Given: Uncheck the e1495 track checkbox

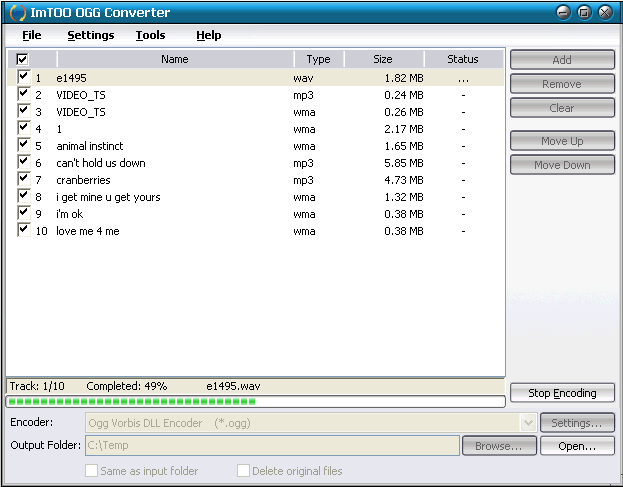Looking at the screenshot, I should click(x=23, y=77).
